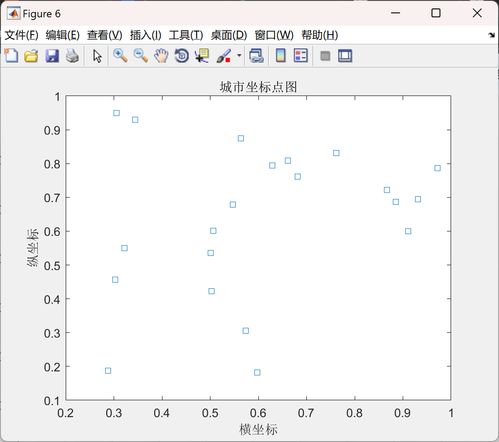The height and width of the screenshot is (442, 499).
Task: Click the New Figure toolbar icon
Action: click(x=11, y=56)
